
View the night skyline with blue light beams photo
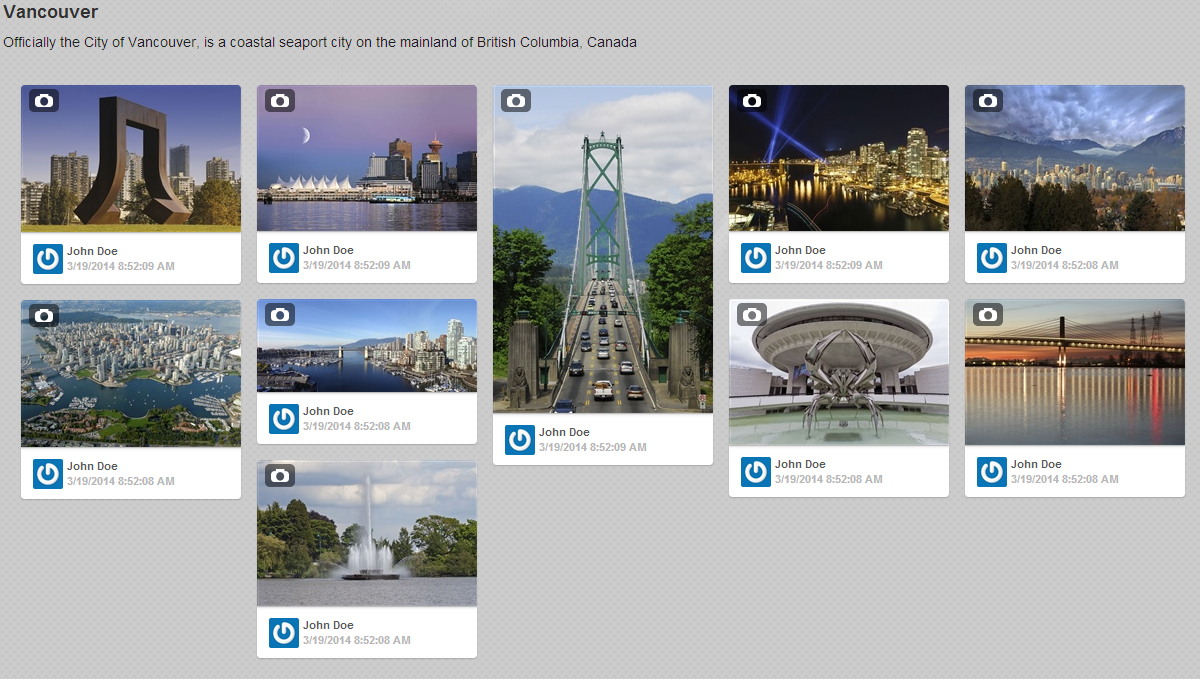[839, 158]
